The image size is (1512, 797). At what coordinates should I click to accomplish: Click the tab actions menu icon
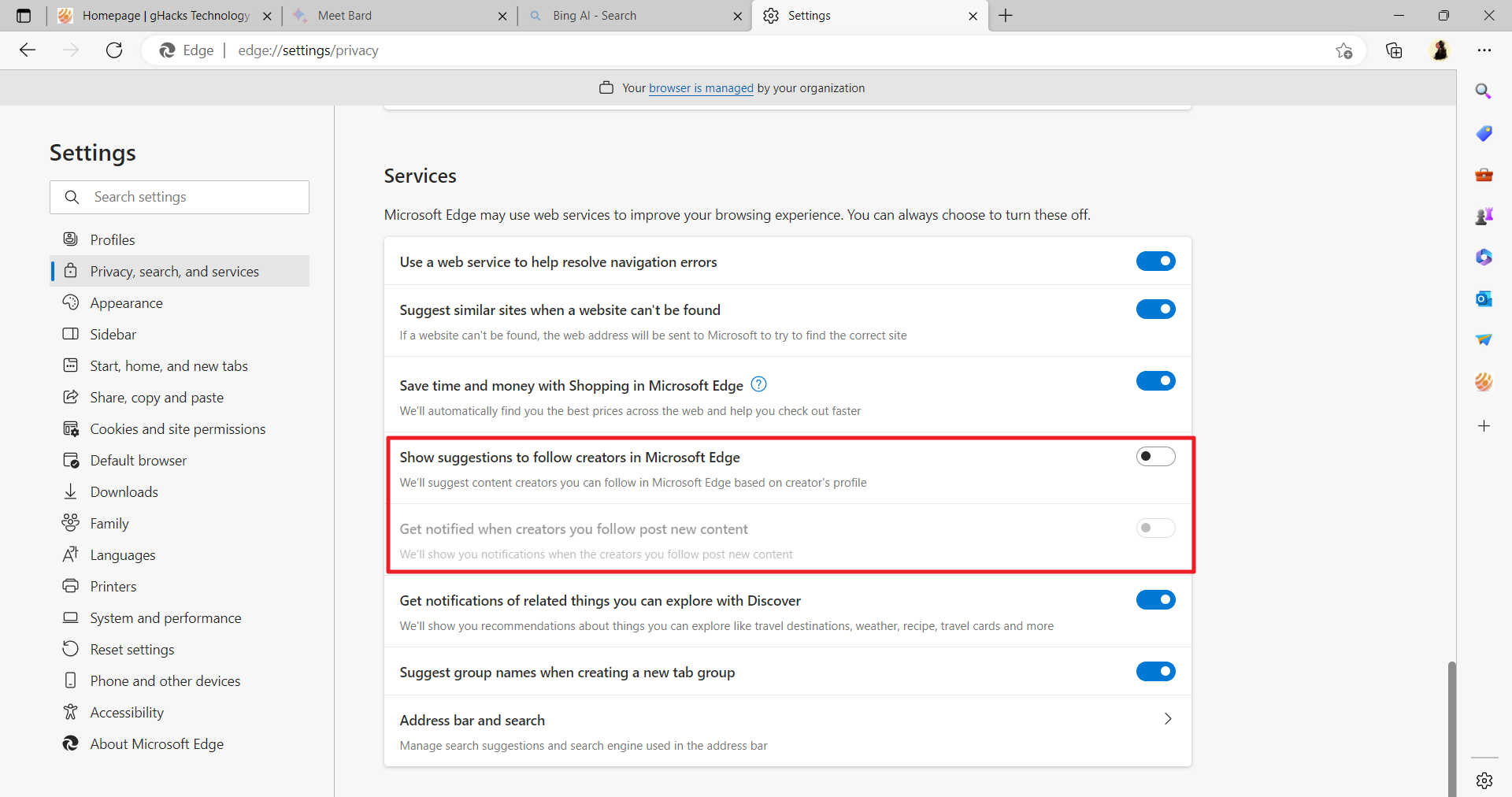click(24, 16)
